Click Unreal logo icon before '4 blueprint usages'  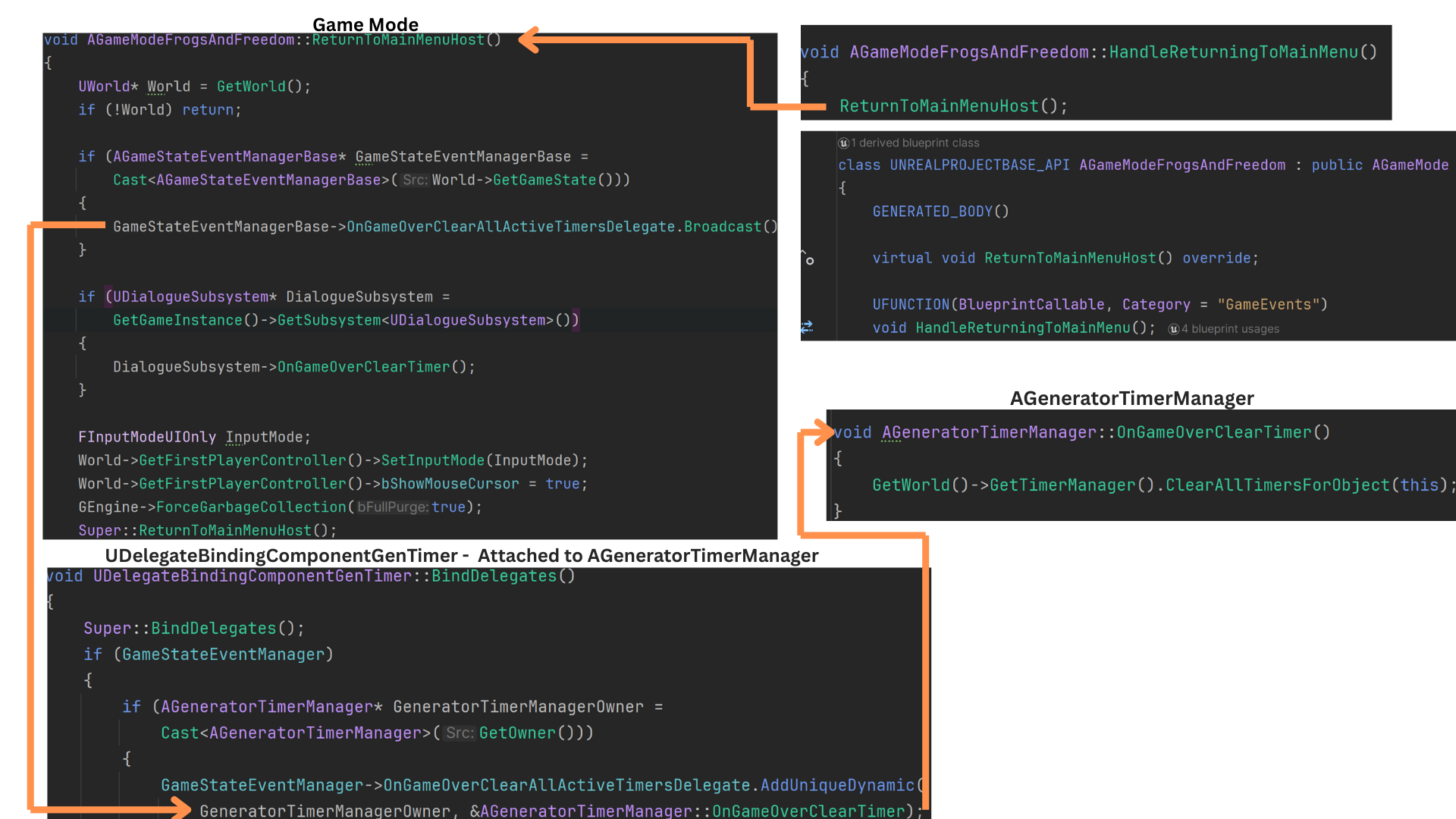tap(1173, 329)
